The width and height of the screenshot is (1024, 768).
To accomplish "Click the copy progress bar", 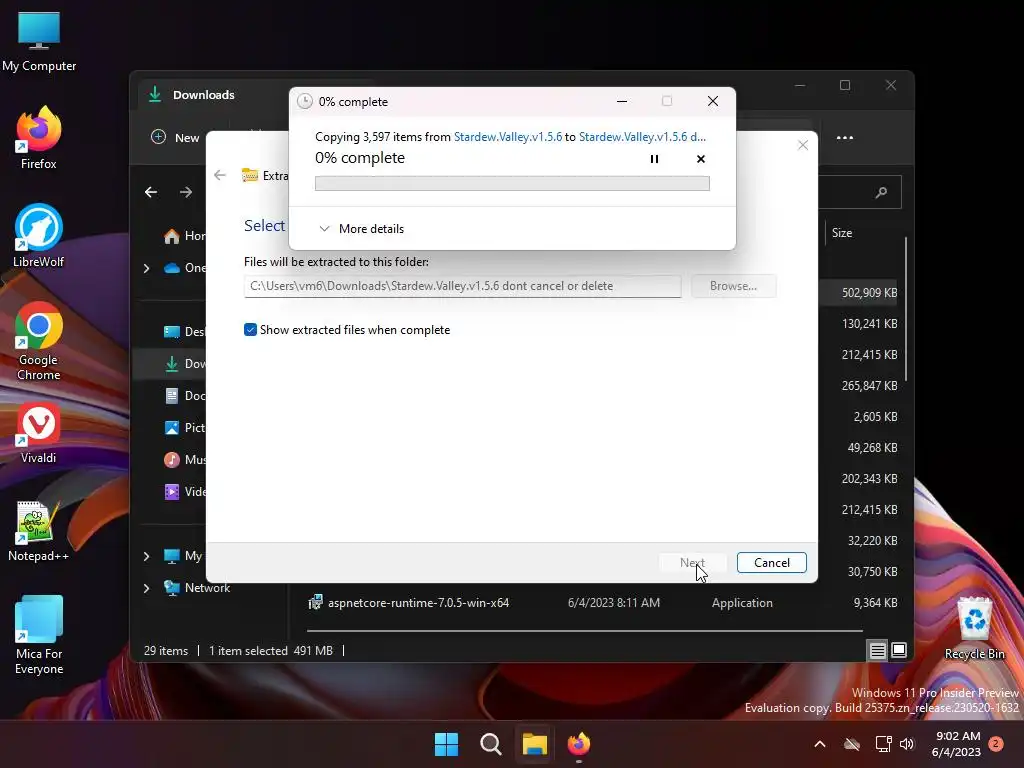I will [512, 184].
